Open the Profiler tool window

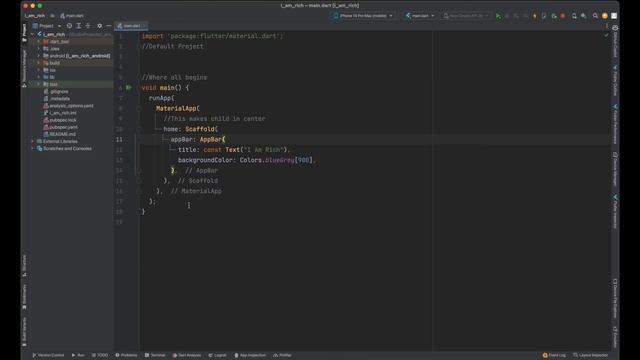(282, 355)
